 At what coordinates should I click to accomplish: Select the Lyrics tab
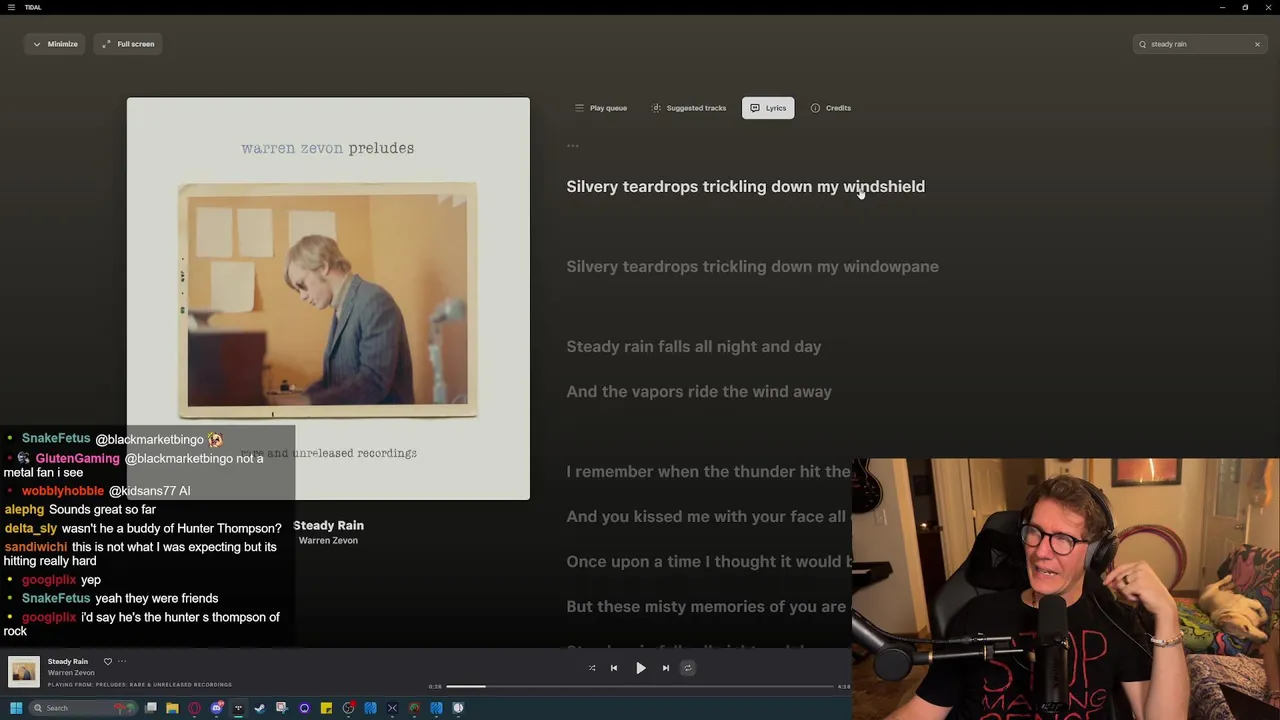click(x=768, y=108)
